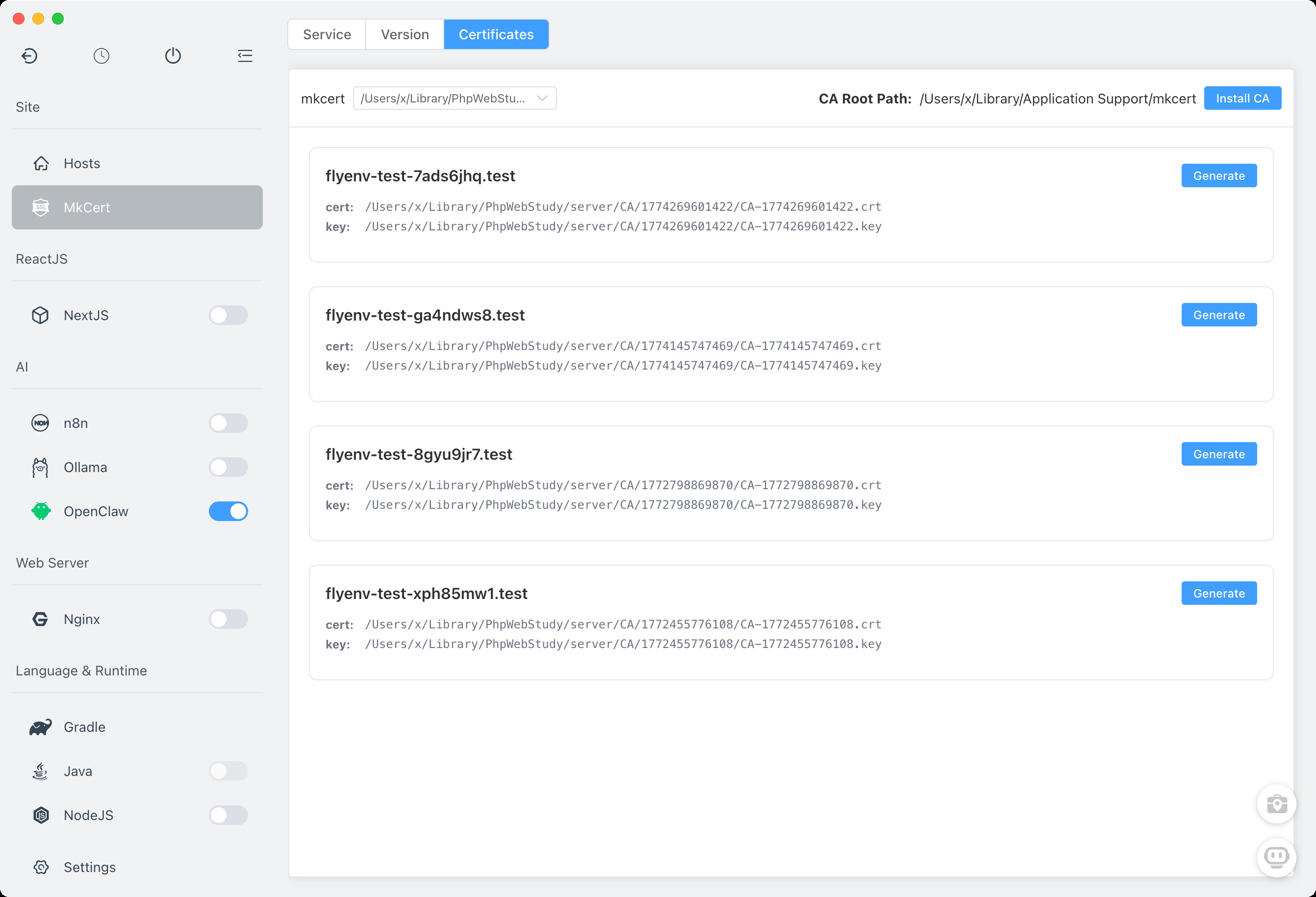
Task: Generate certificate for flyenv-test-xph85mw1.test
Action: click(1218, 594)
